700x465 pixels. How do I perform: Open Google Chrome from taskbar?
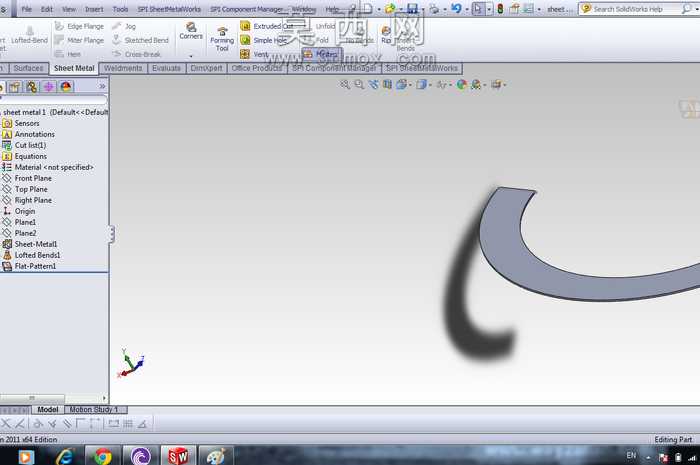pos(103,456)
